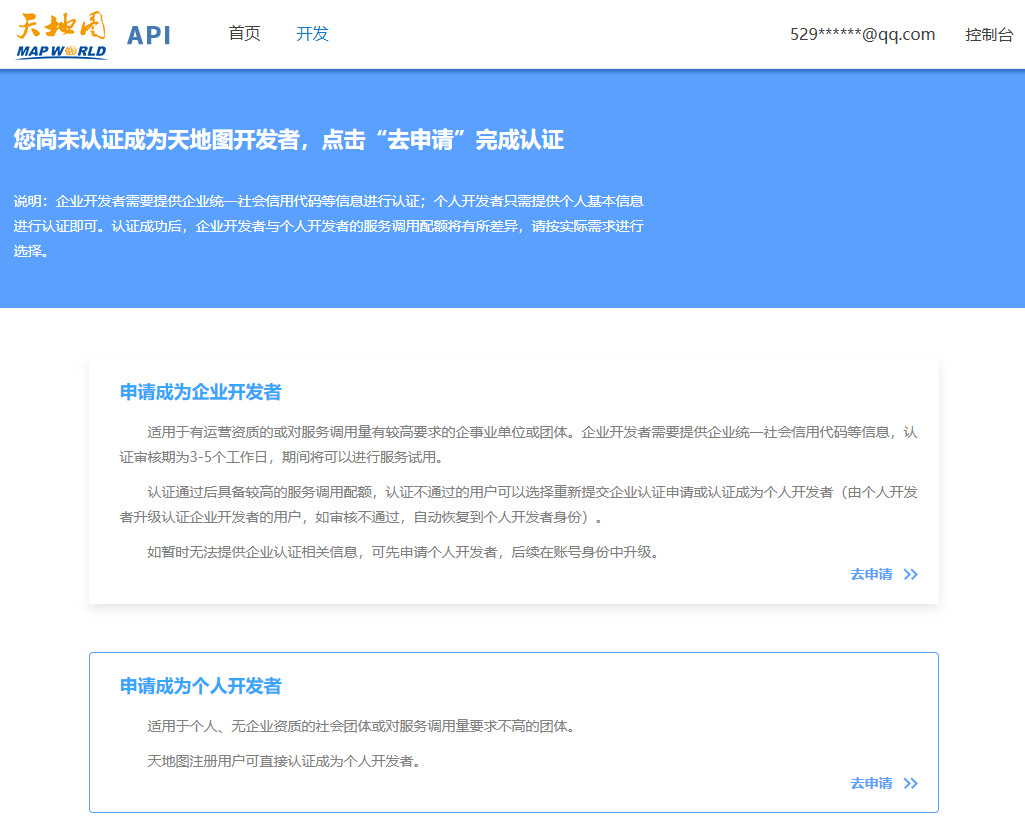
Task: Click 去申请 in the personal developer card
Action: tap(871, 783)
